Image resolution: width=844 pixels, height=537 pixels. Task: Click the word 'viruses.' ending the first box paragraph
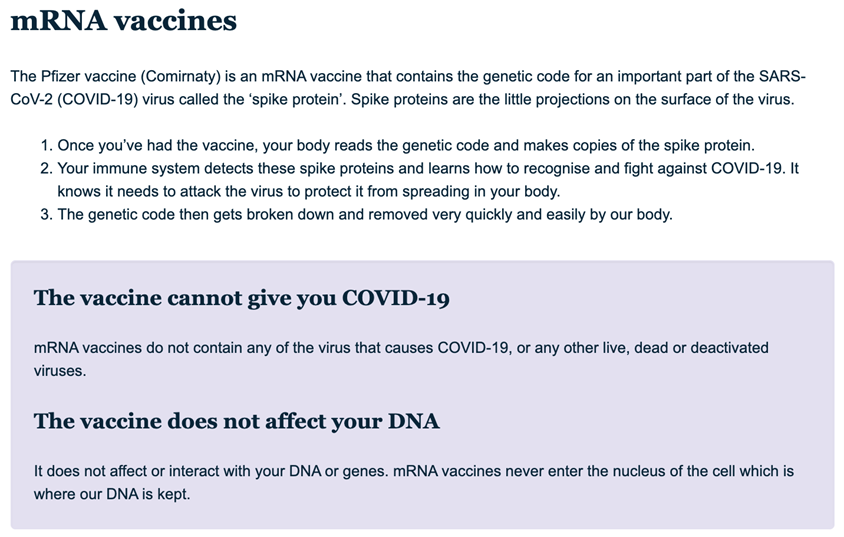coord(60,371)
